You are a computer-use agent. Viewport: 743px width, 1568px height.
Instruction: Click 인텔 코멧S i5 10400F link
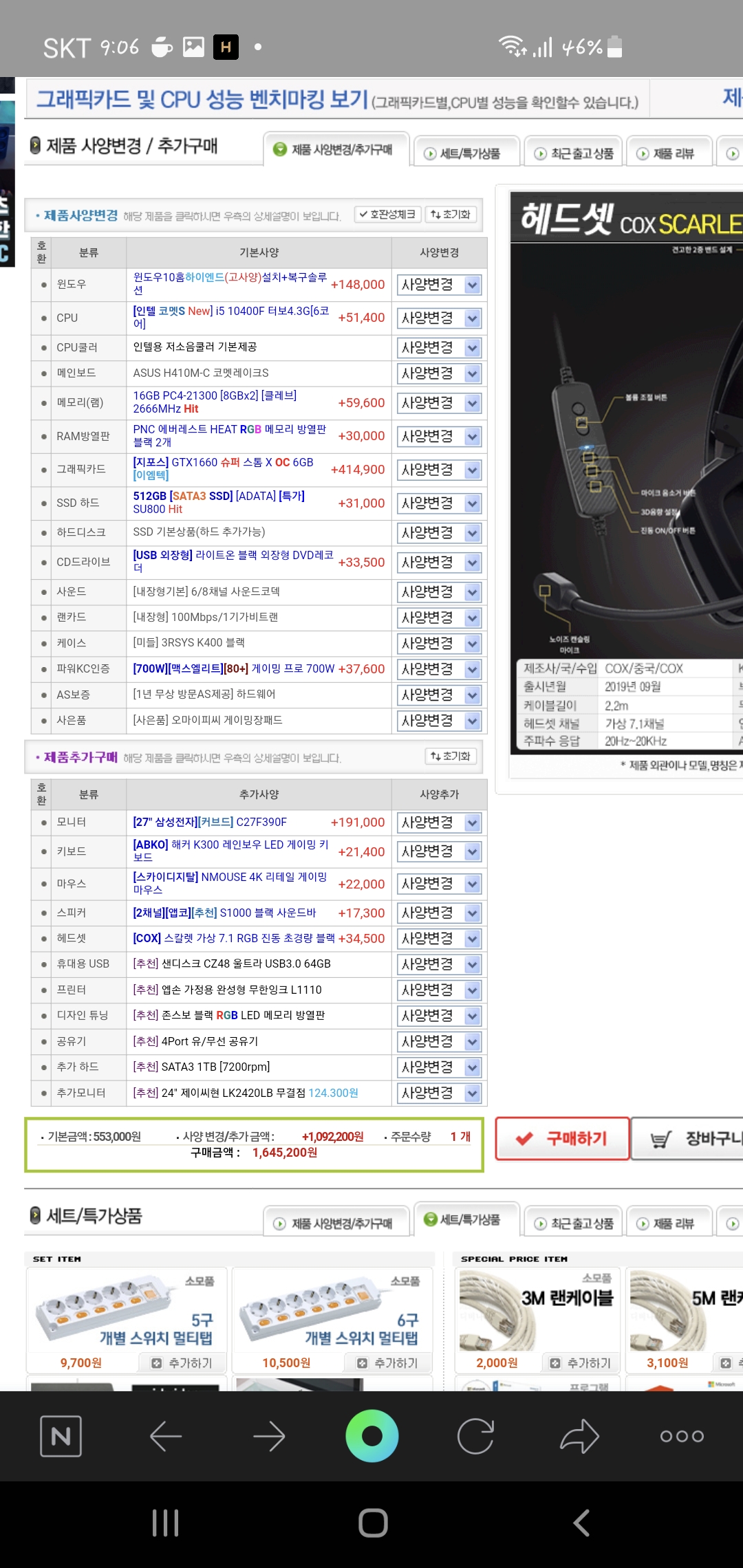tap(231, 317)
